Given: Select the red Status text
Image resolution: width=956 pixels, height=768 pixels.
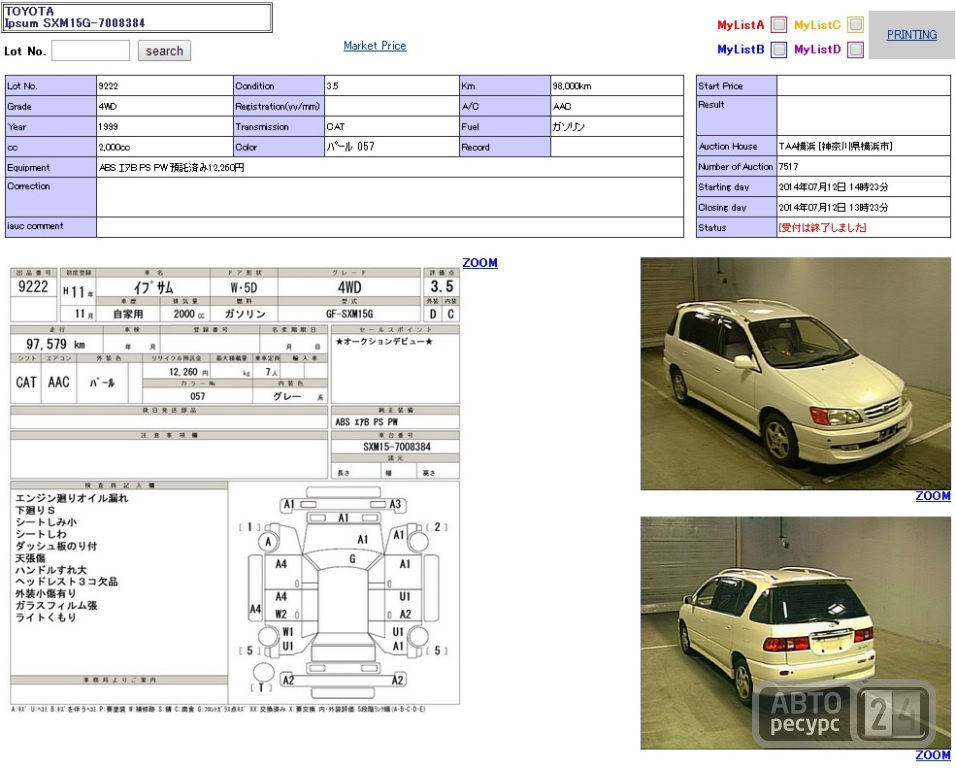Looking at the screenshot, I should pos(822,227).
